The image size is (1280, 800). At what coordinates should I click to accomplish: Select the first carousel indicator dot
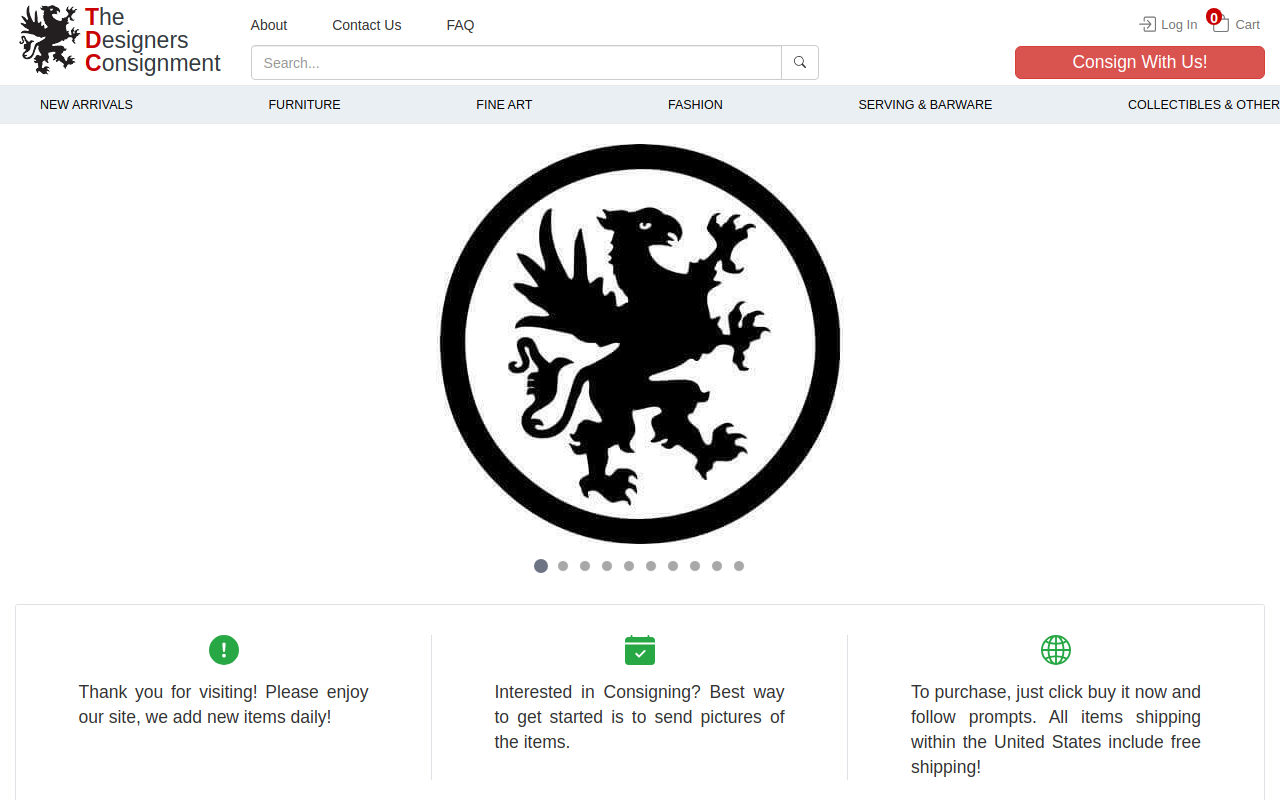click(541, 566)
